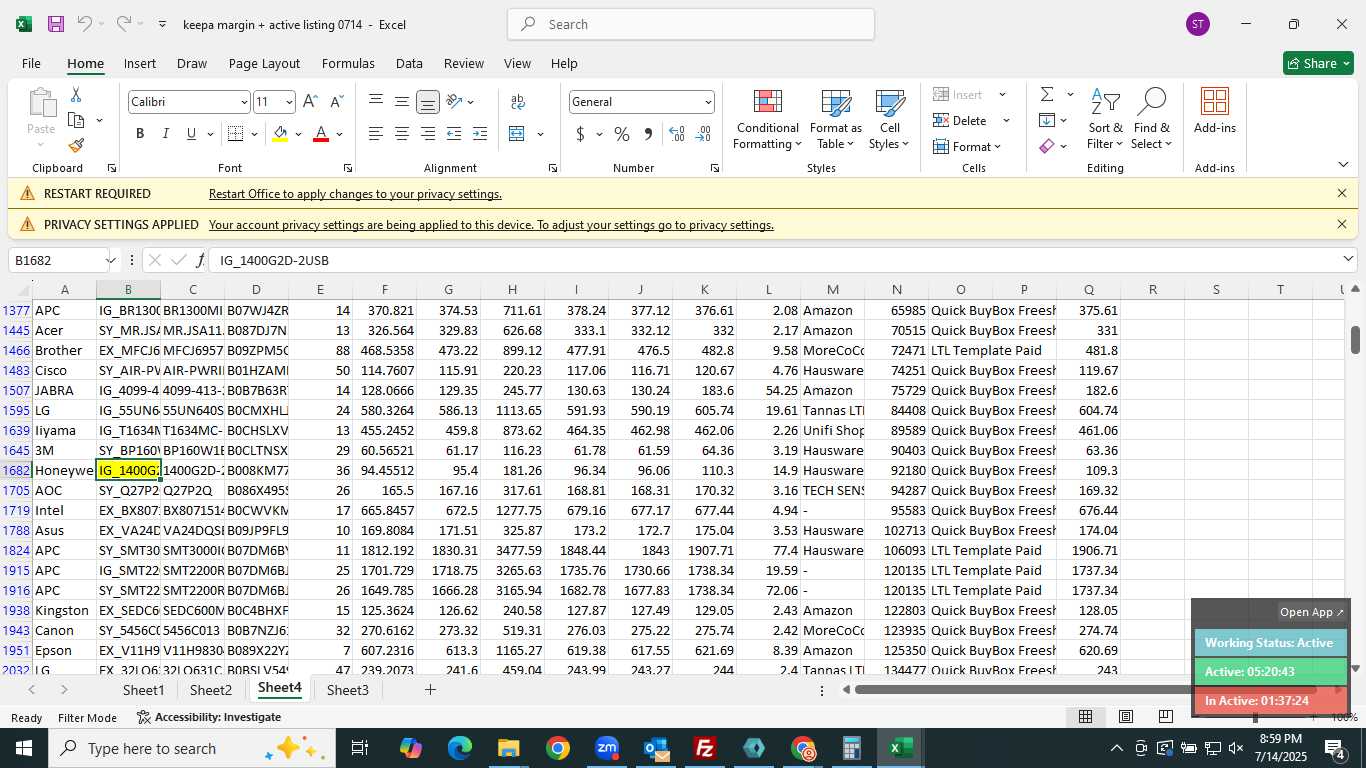Screen dimensions: 1366x768
Task: Click the Save icon in title bar
Action: click(x=56, y=24)
